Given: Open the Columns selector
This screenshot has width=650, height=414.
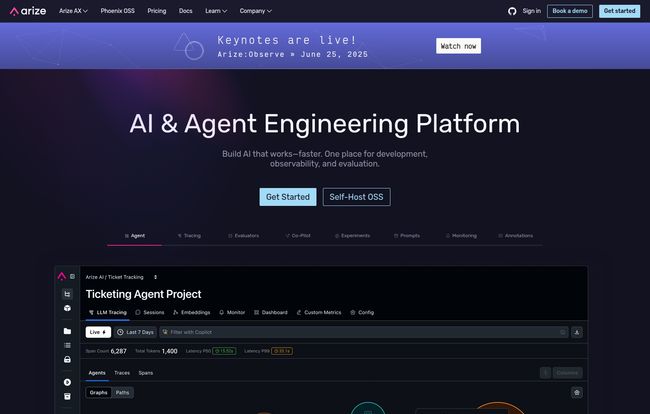Looking at the screenshot, I should (567, 373).
